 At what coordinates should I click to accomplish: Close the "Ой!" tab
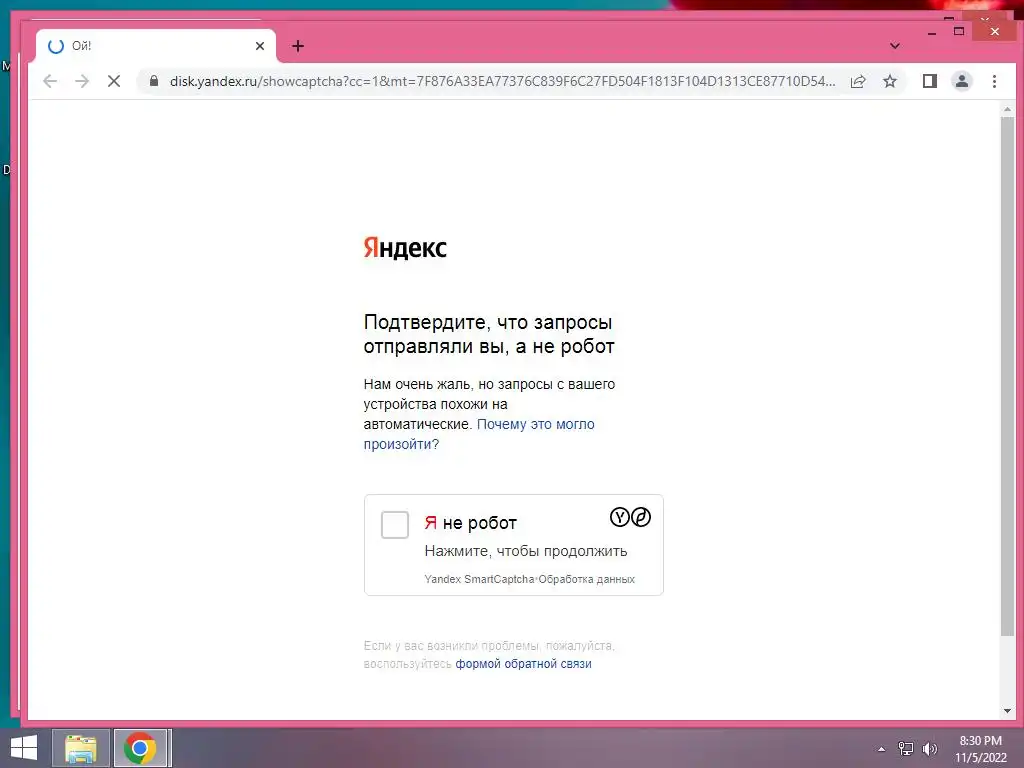(260, 46)
